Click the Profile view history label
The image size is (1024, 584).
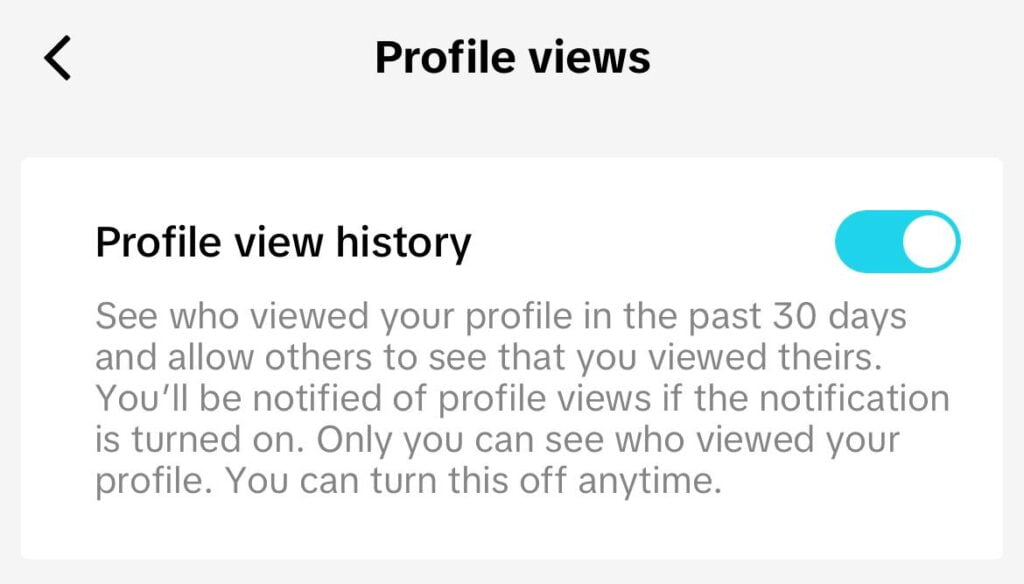282,243
